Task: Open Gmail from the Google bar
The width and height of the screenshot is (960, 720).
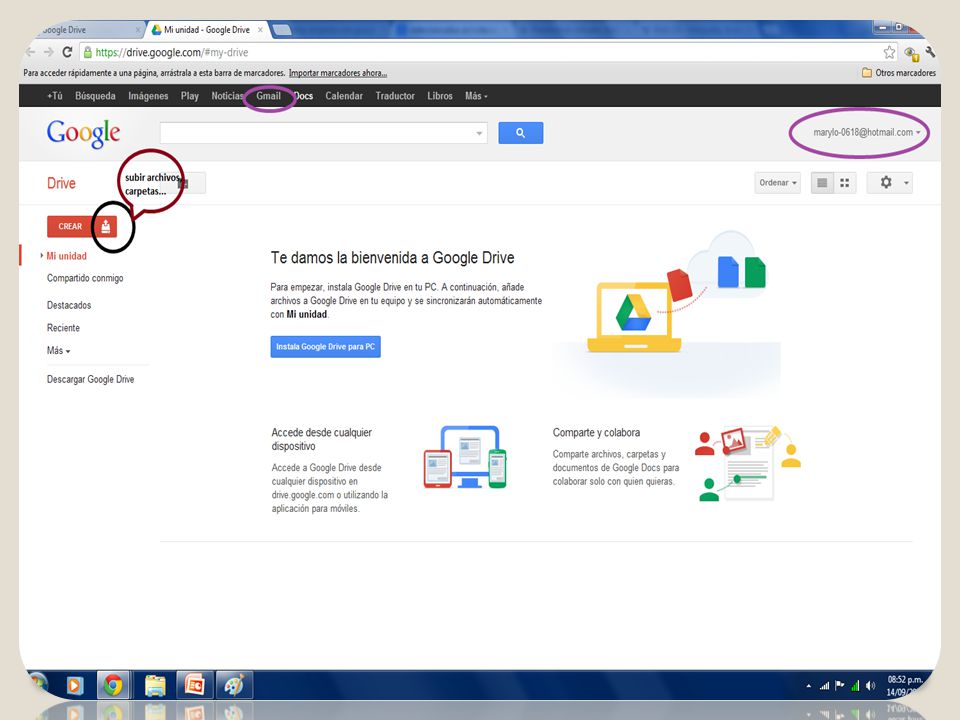Action: [x=268, y=96]
